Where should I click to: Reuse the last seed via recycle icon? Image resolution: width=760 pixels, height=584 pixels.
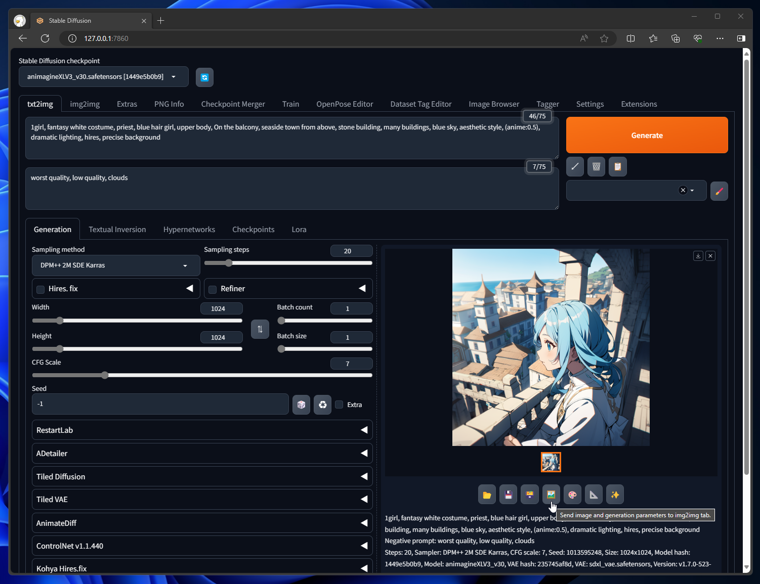[x=322, y=405]
